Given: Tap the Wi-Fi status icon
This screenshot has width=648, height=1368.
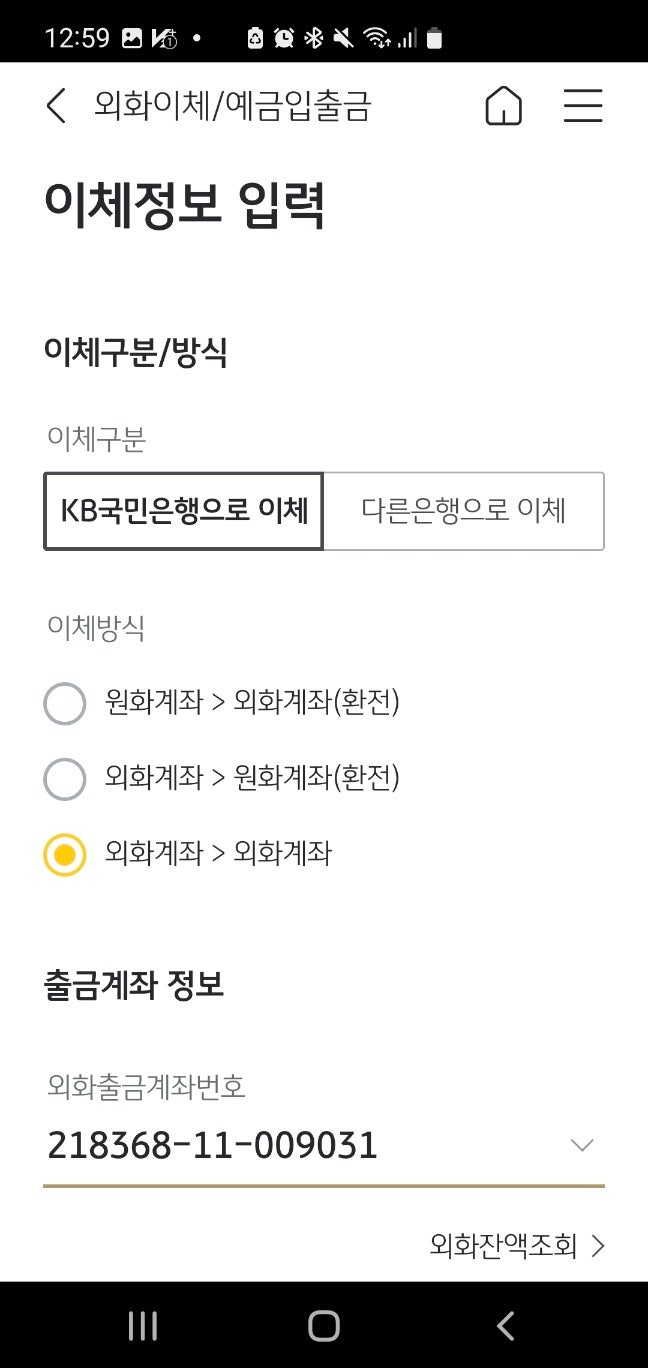Looking at the screenshot, I should (x=377, y=39).
